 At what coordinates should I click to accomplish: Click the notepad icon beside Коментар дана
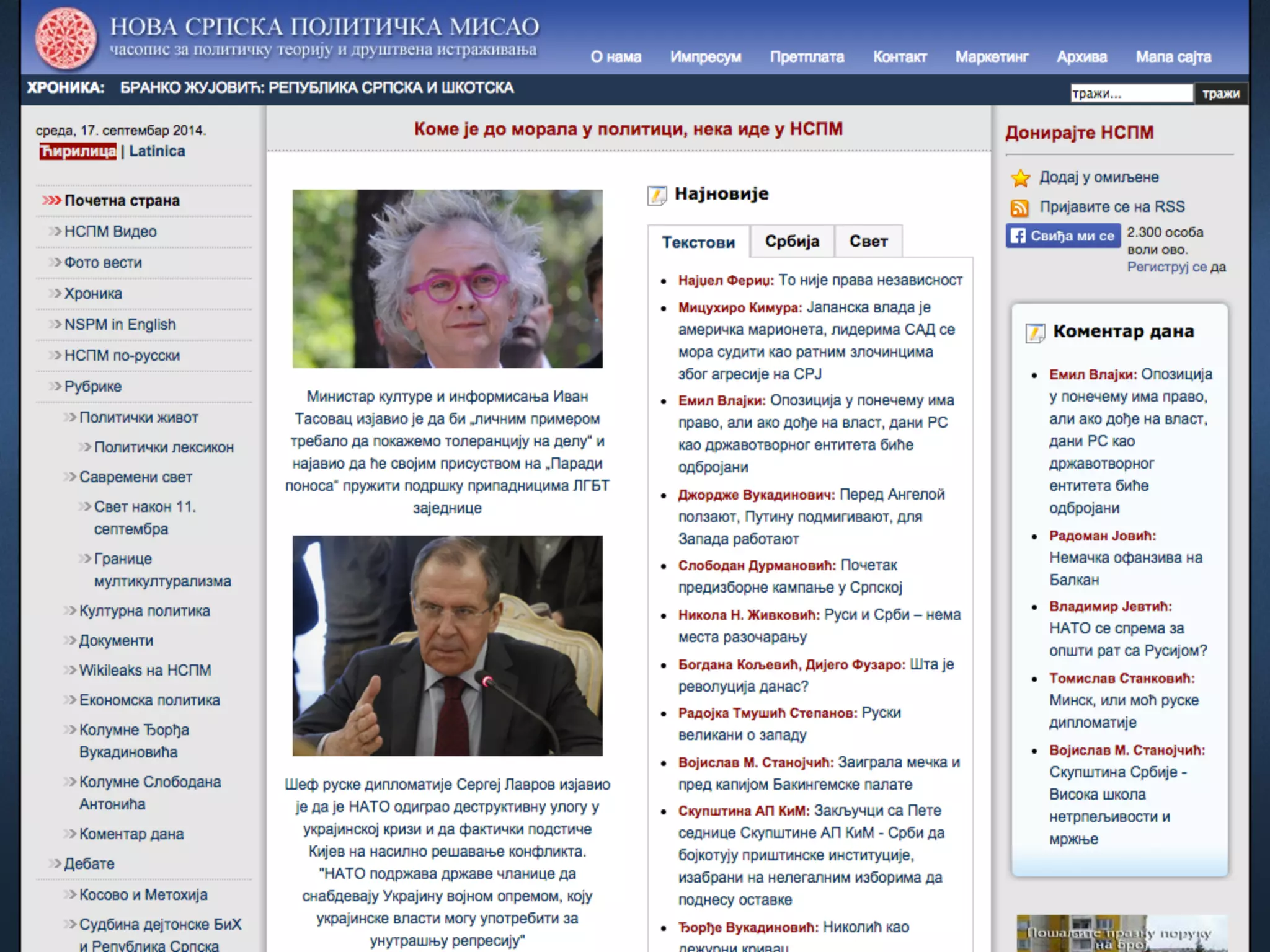[1035, 333]
